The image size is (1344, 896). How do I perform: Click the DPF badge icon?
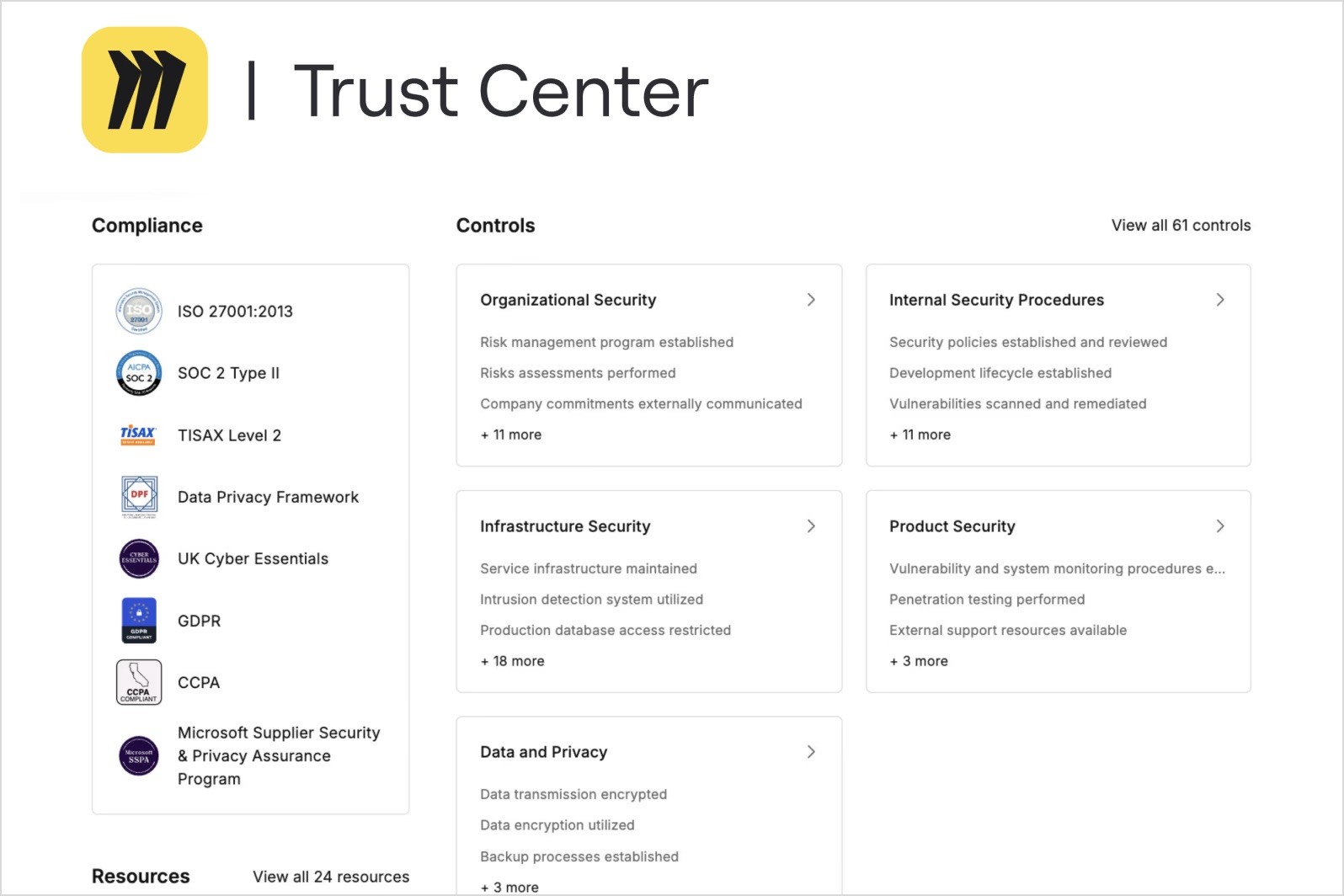[139, 496]
